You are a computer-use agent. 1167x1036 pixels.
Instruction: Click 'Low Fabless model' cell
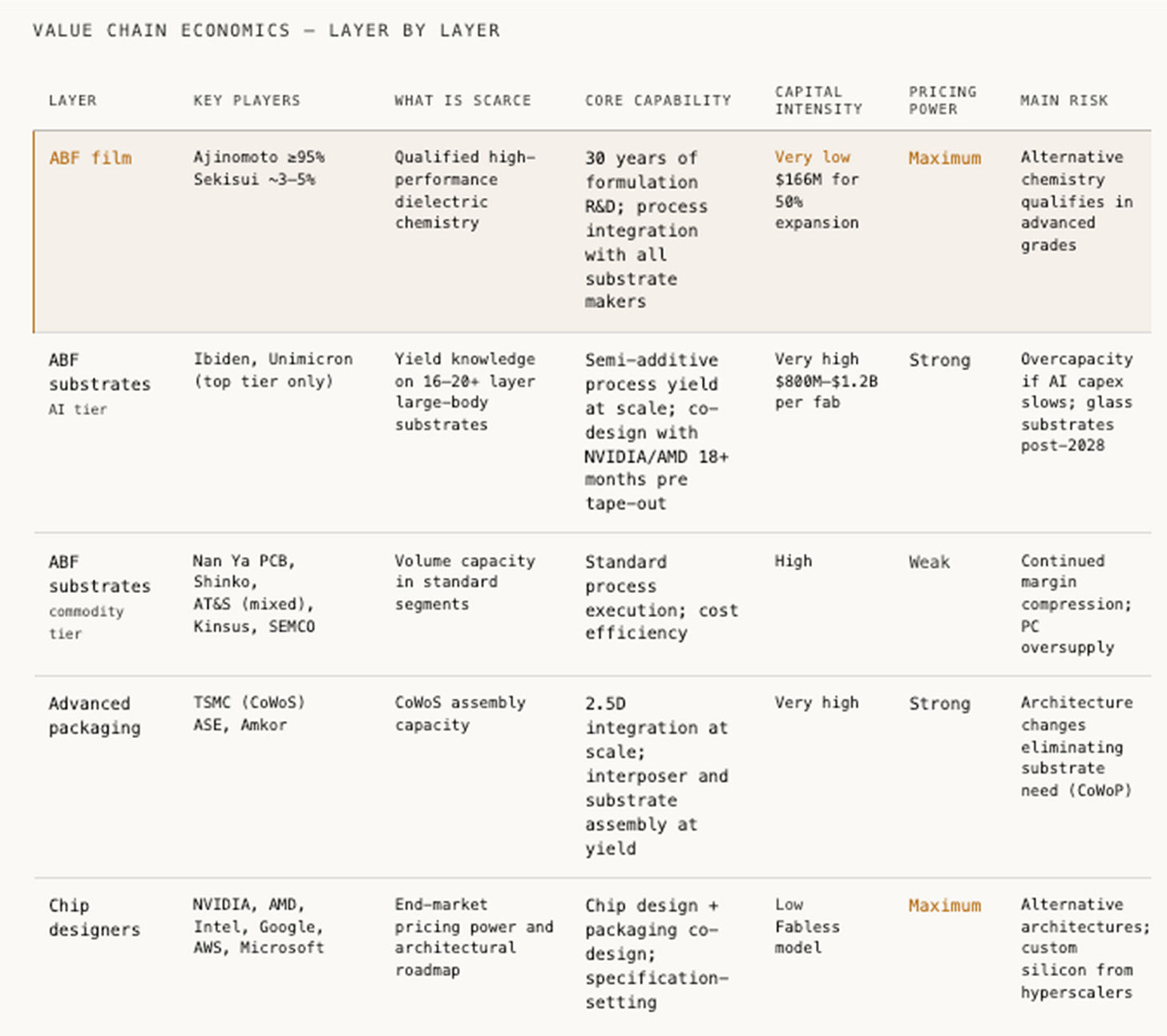(x=807, y=926)
